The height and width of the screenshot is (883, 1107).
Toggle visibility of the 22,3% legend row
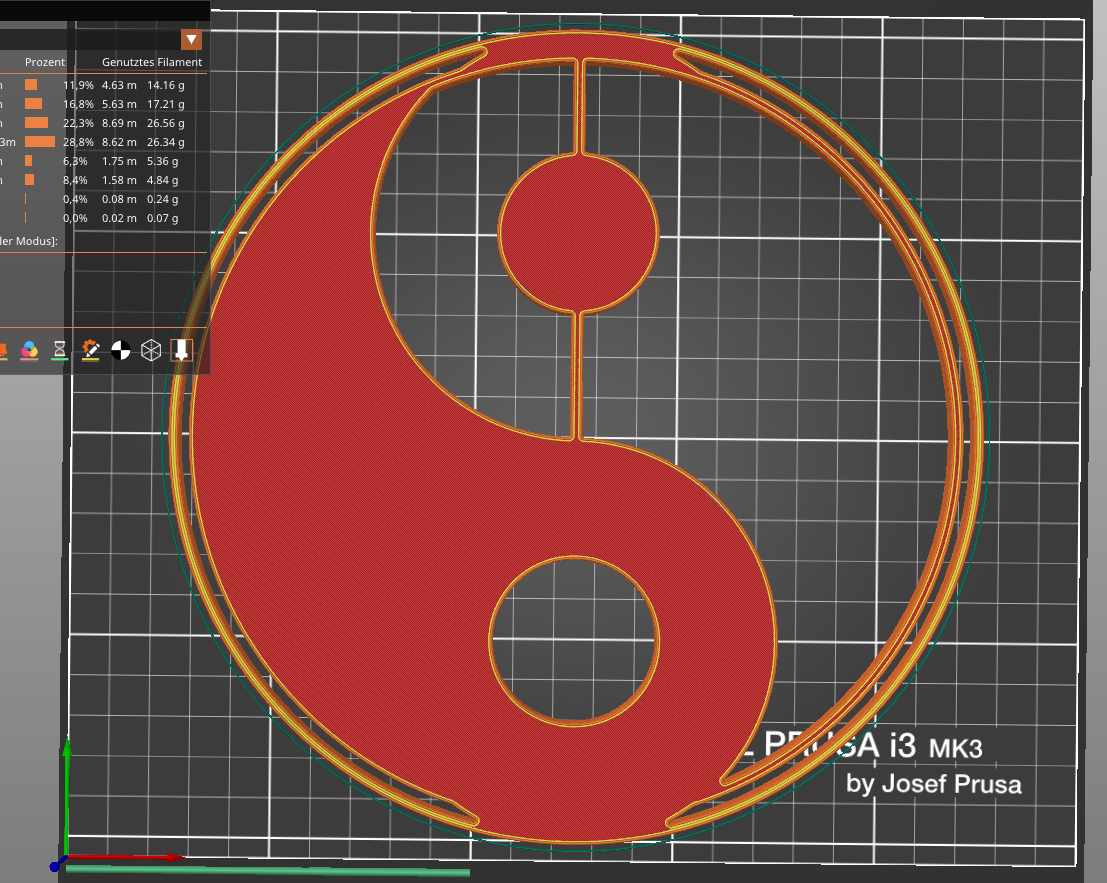pyautogui.click(x=103, y=123)
